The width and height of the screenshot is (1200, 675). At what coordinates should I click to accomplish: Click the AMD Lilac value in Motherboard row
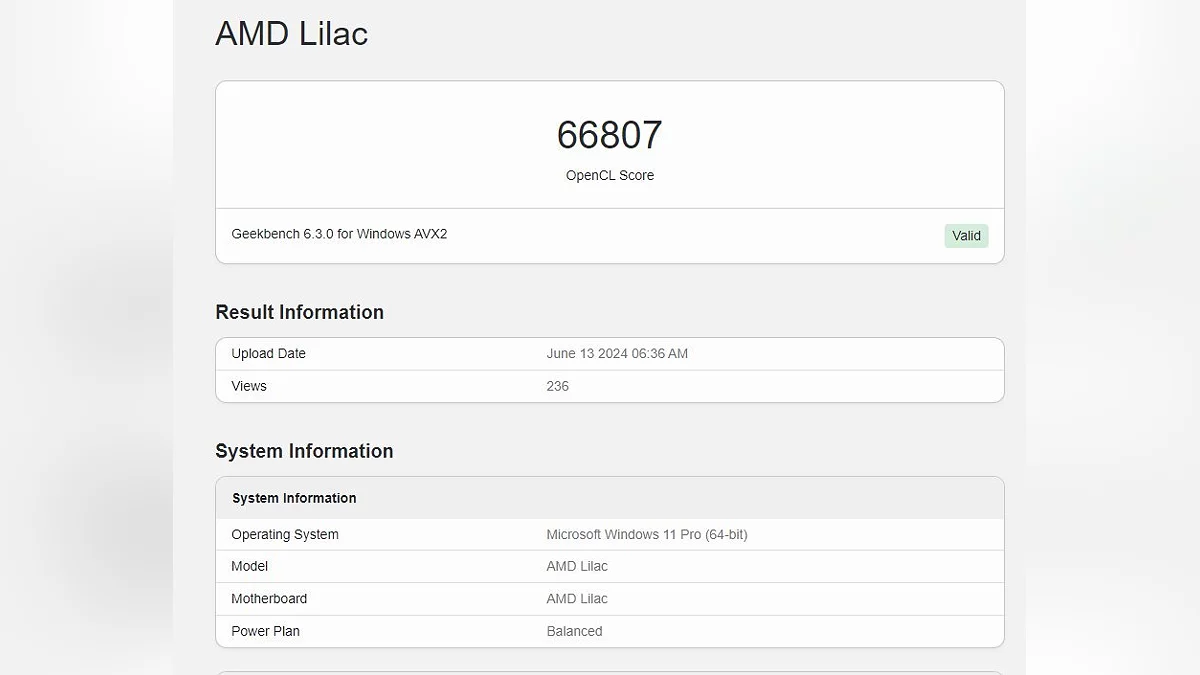[577, 599]
